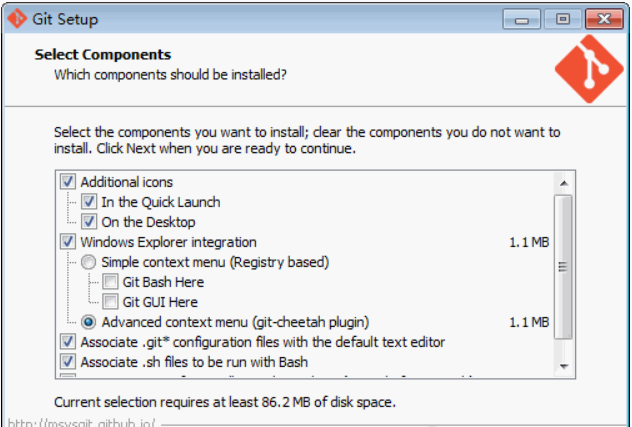Uncheck In the Quick Launch option
632x427 pixels.
pyautogui.click(x=89, y=202)
